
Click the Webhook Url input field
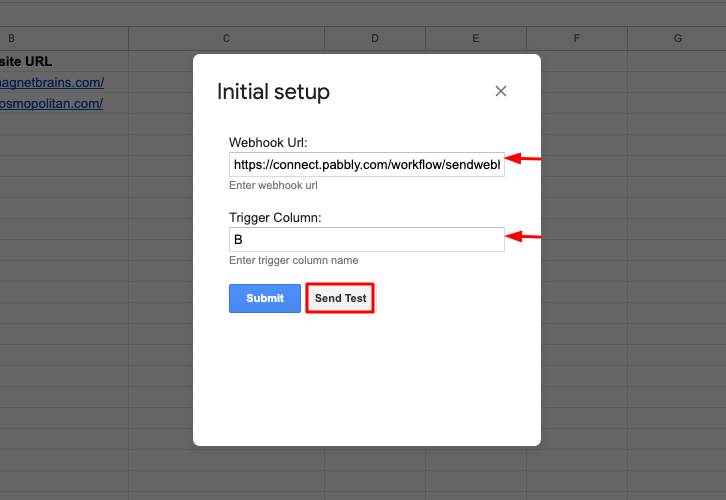point(366,165)
